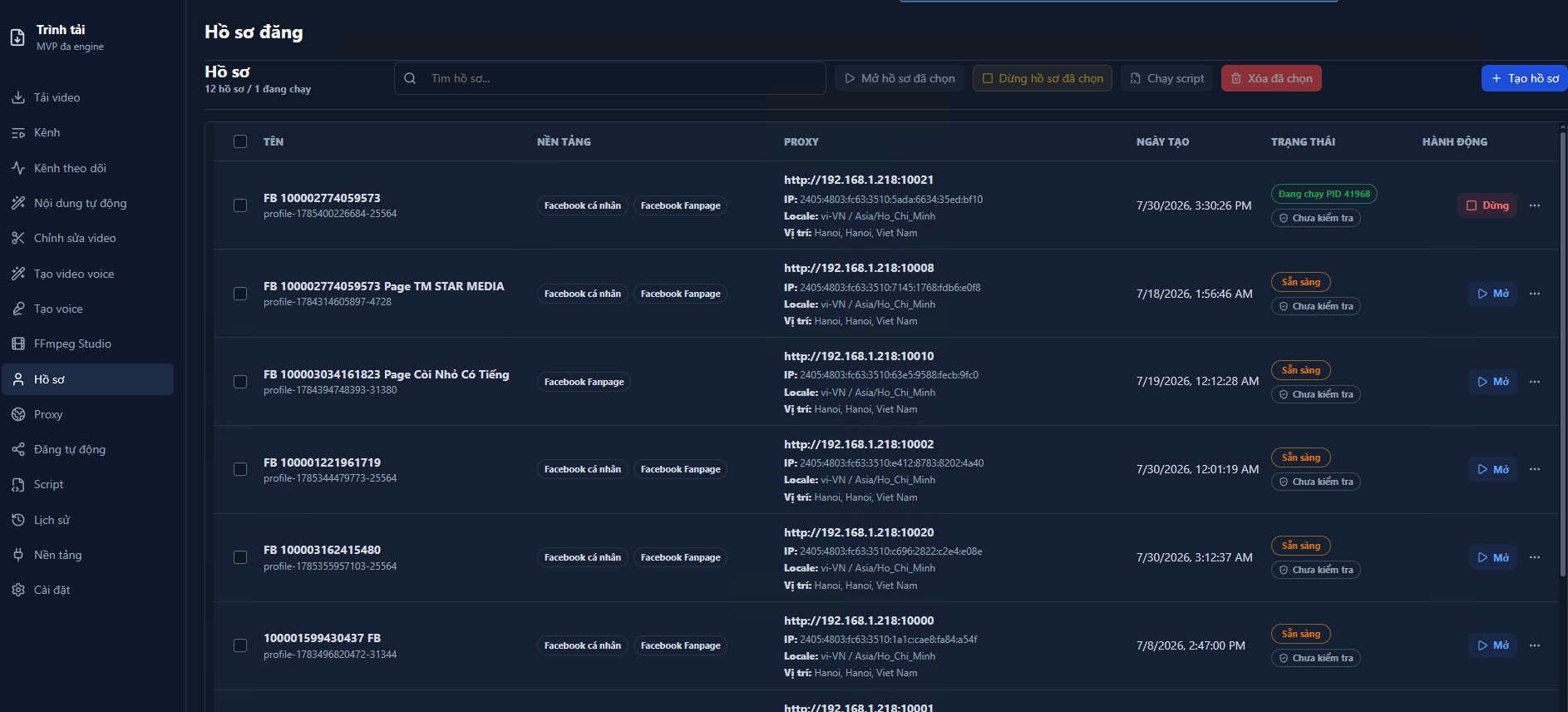Click the vertical scrollbar of the profiles table
The image size is (1568, 712).
[1563, 353]
